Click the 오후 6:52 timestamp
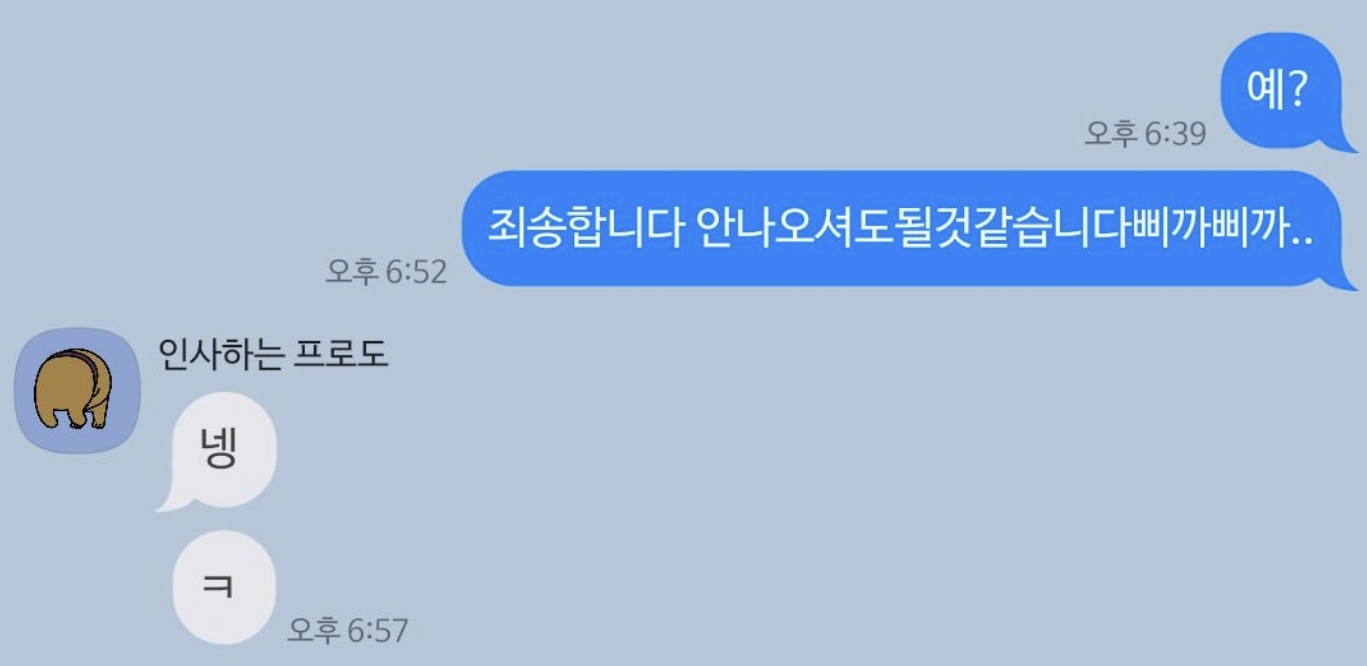The height and width of the screenshot is (666, 1367). 386,271
